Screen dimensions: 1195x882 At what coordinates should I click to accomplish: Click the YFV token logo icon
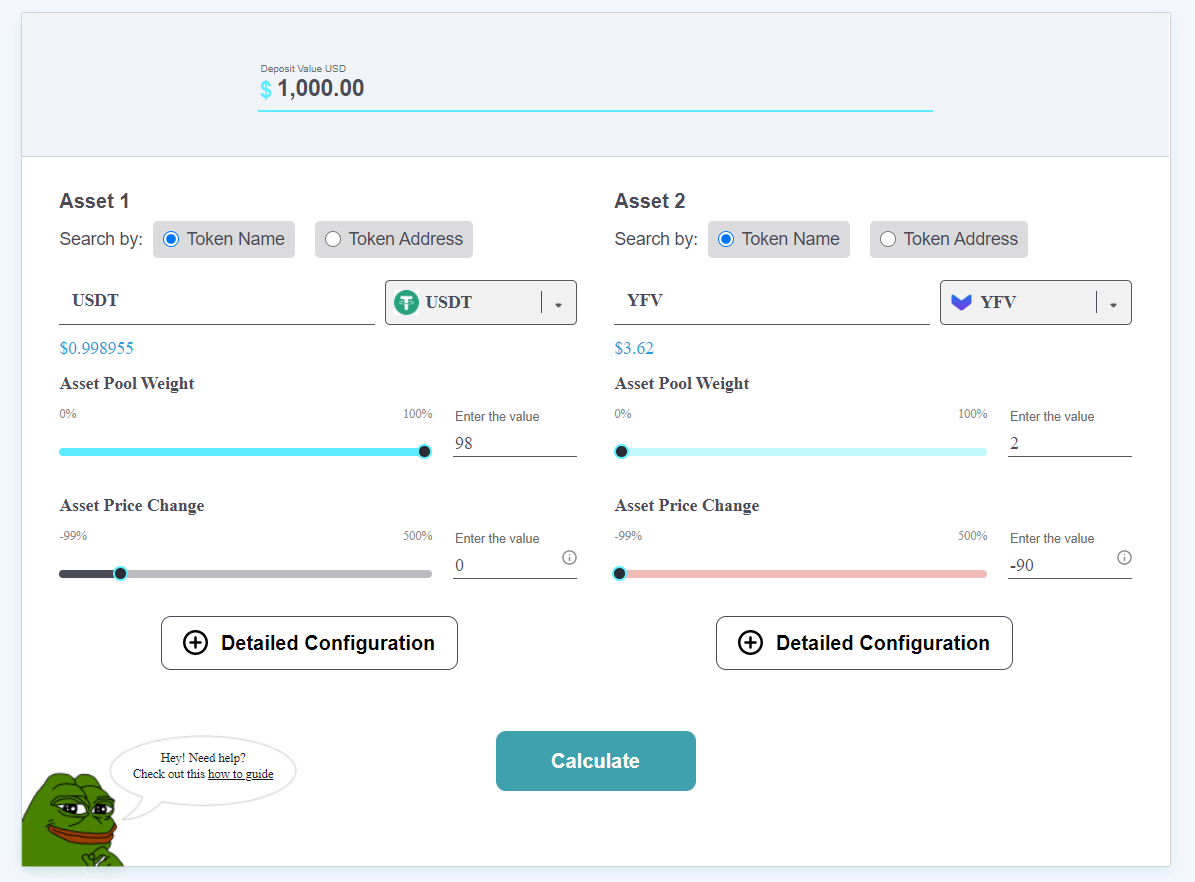(x=961, y=303)
